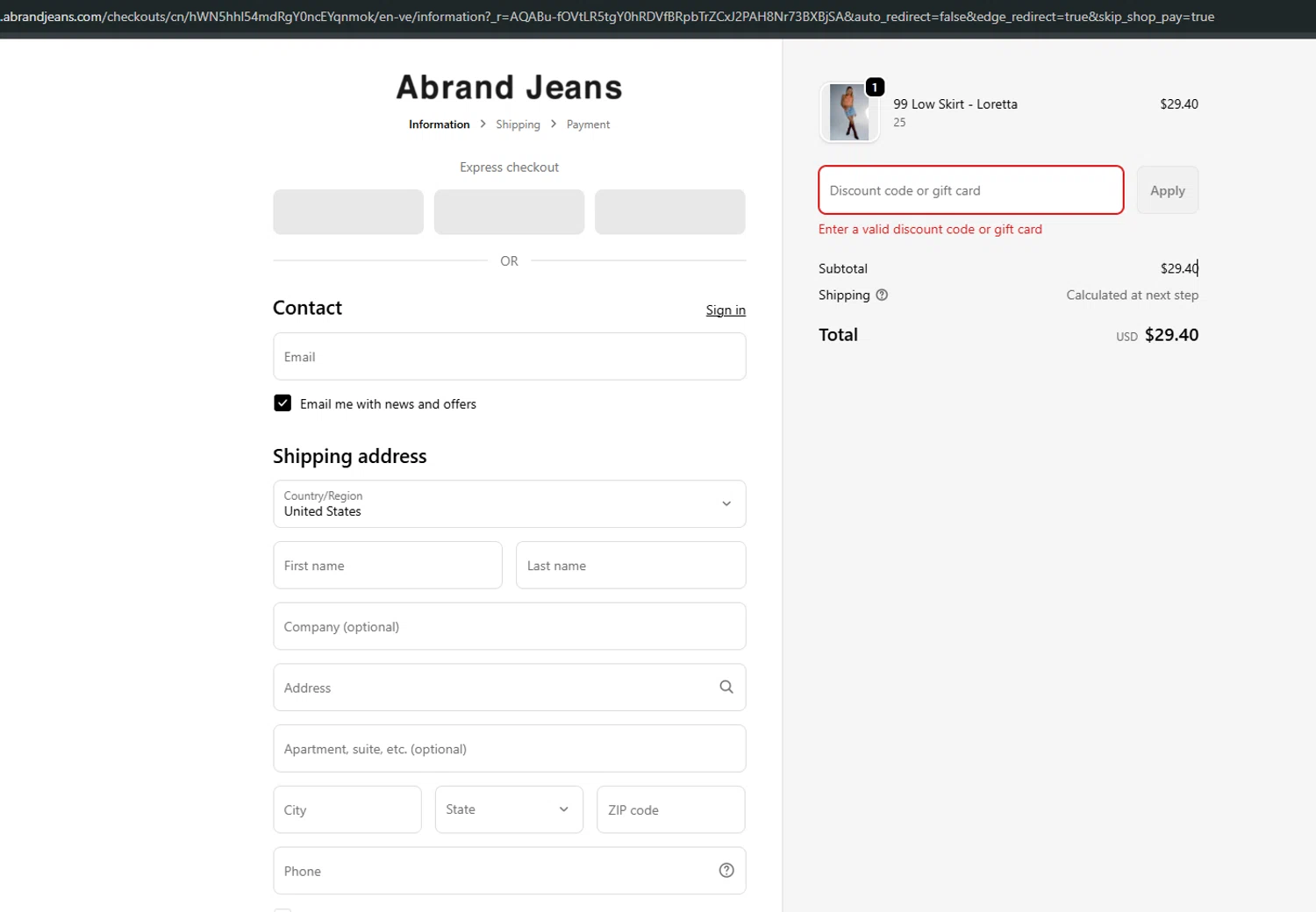Image resolution: width=1316 pixels, height=912 pixels.
Task: Focus the Company (optional) field
Action: (x=509, y=626)
